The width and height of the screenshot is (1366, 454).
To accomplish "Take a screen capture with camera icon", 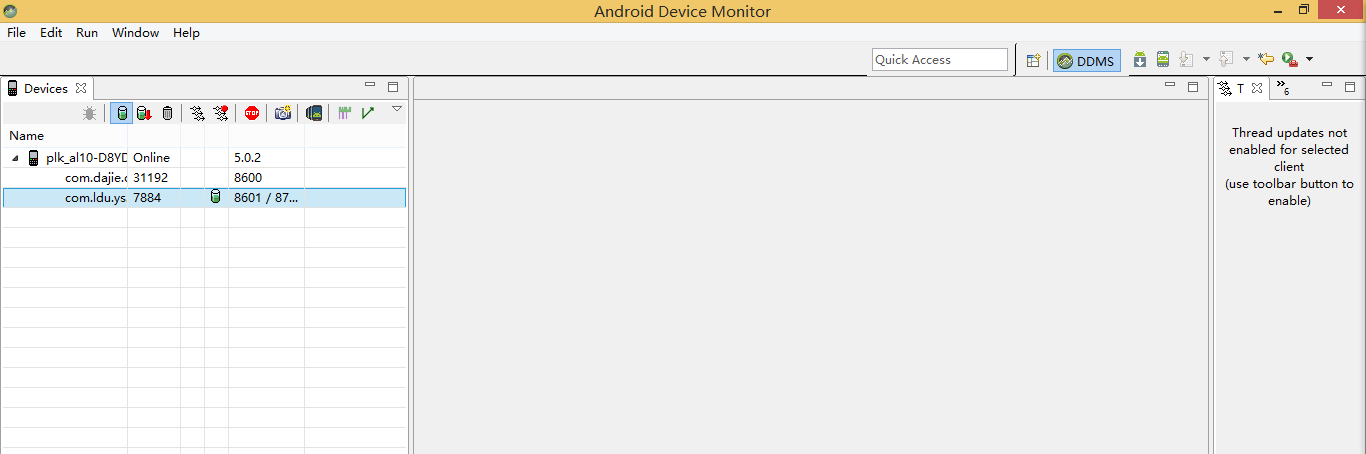I will pos(283,113).
